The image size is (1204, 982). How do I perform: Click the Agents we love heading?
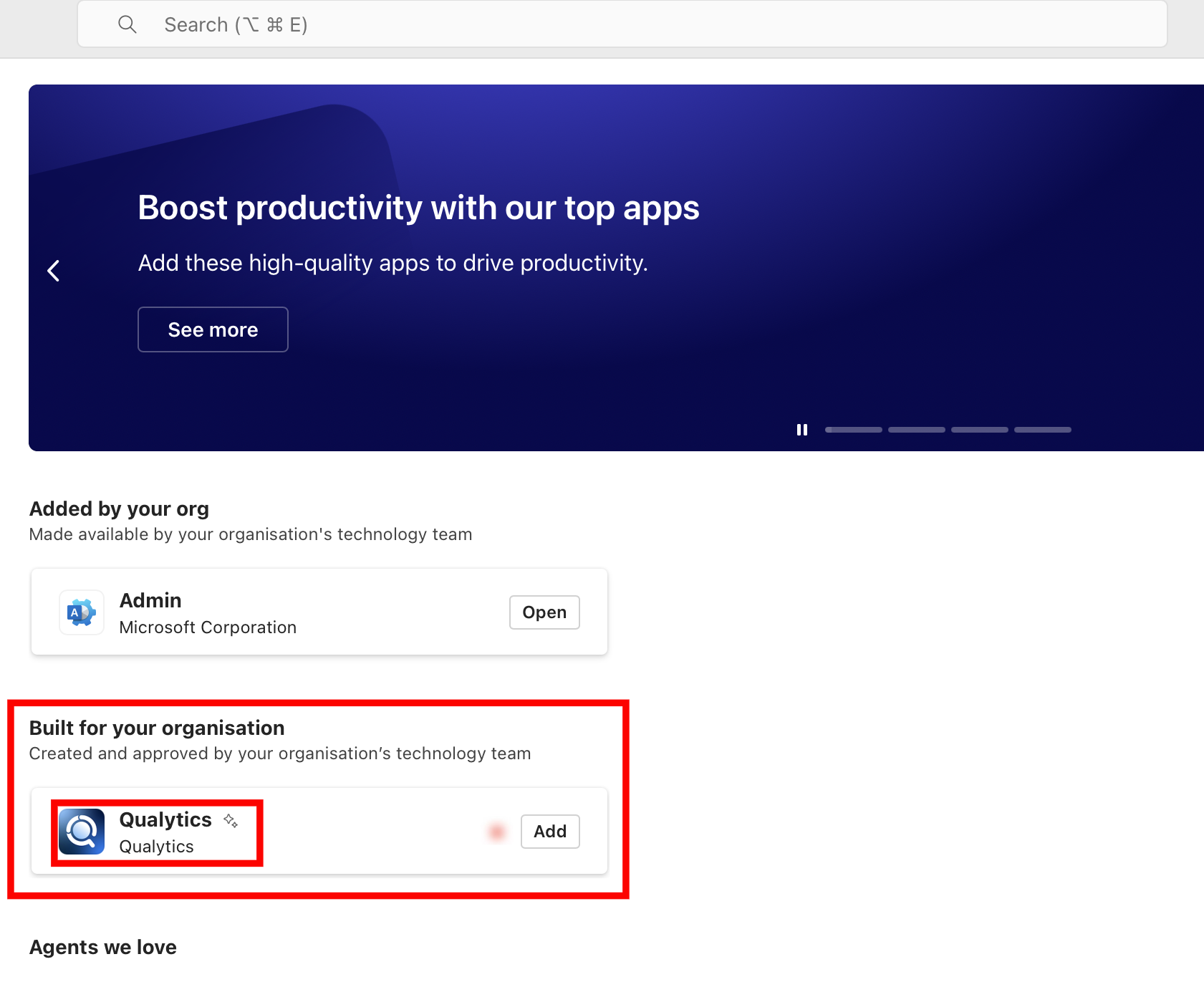(x=103, y=947)
